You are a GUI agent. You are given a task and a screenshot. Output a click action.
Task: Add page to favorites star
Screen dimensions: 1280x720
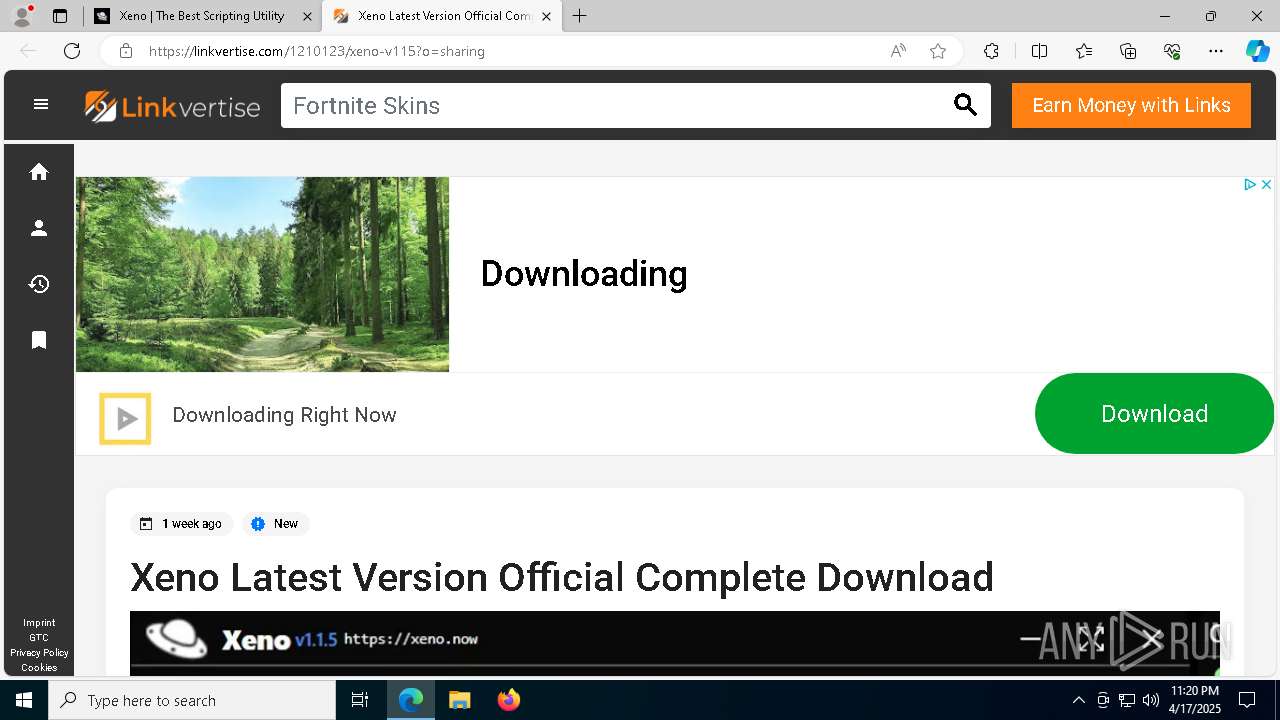[938, 51]
